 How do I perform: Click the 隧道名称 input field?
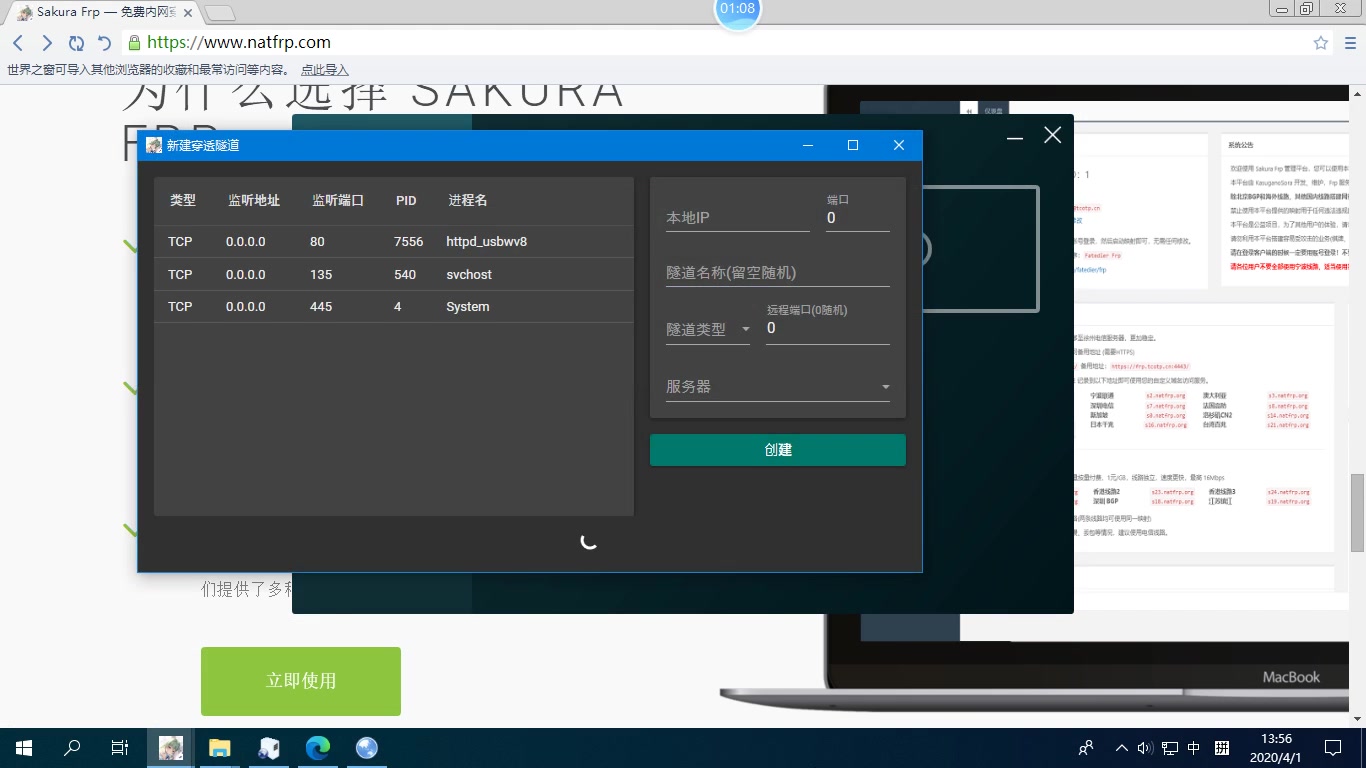pos(778,272)
